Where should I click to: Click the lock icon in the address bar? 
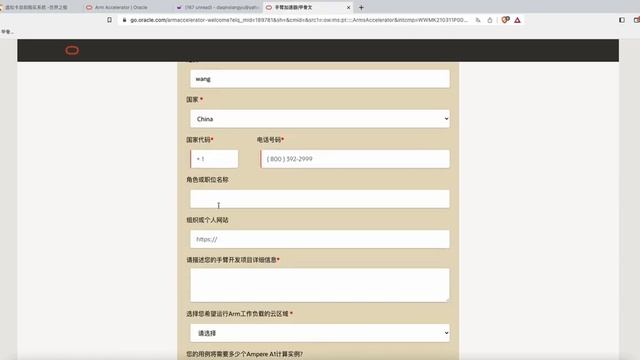[x=124, y=20]
